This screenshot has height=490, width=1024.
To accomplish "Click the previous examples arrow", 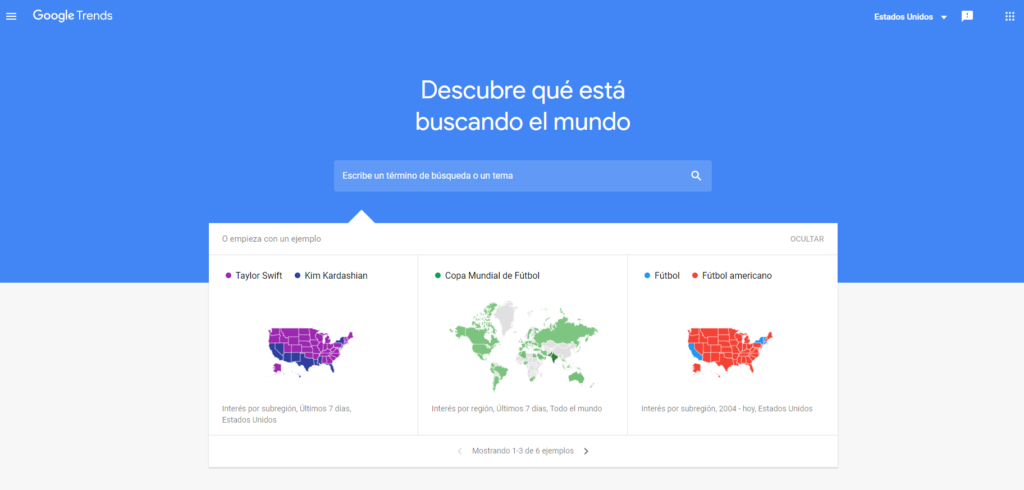I will click(460, 451).
